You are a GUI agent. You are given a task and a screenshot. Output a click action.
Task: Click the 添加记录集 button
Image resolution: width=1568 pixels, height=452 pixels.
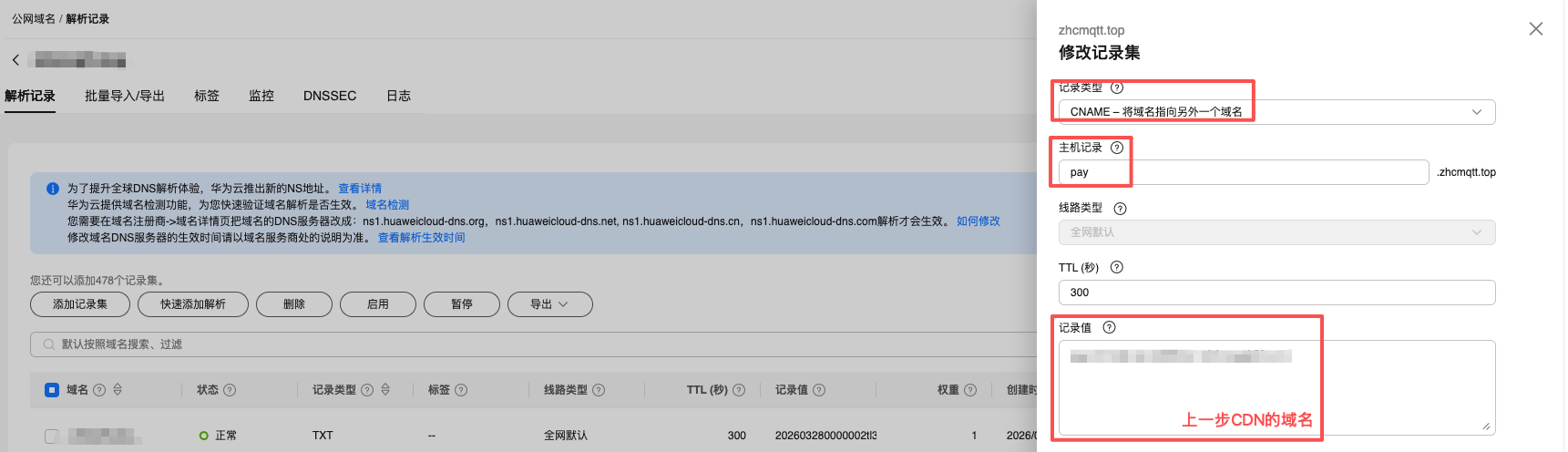click(80, 304)
